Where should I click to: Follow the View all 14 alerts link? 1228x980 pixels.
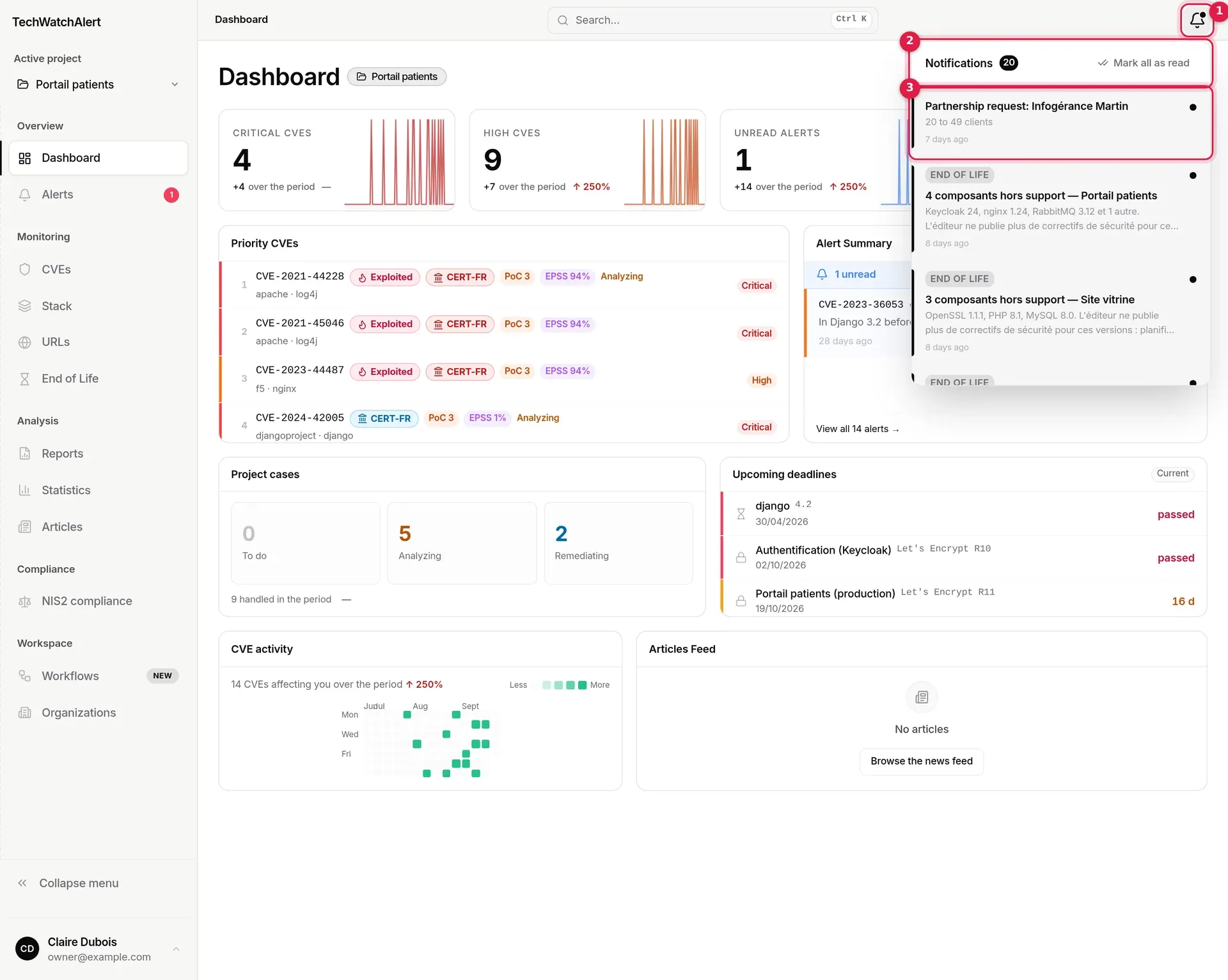(x=857, y=429)
